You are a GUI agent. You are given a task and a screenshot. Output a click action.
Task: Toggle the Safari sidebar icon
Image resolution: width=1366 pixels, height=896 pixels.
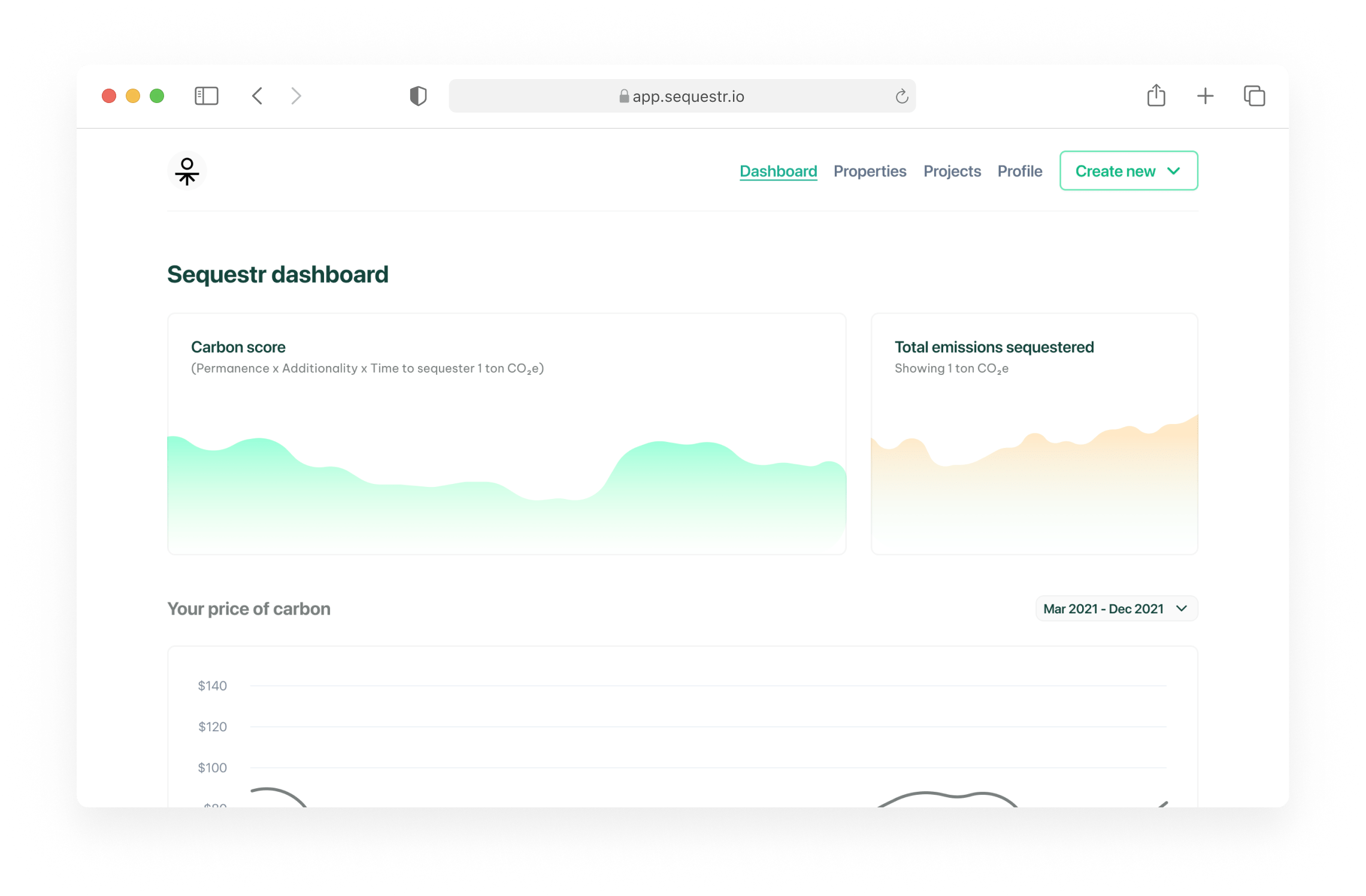[x=206, y=96]
